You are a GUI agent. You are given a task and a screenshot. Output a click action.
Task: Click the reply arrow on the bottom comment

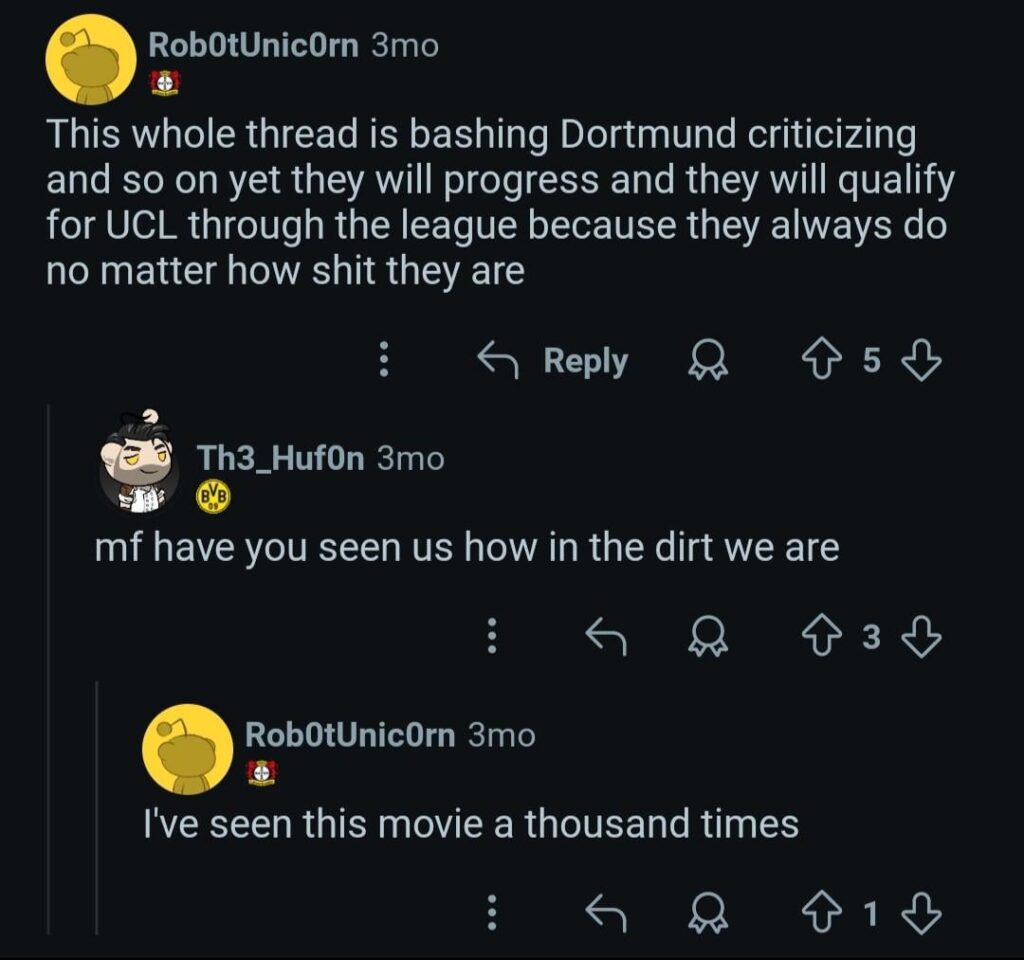click(605, 911)
